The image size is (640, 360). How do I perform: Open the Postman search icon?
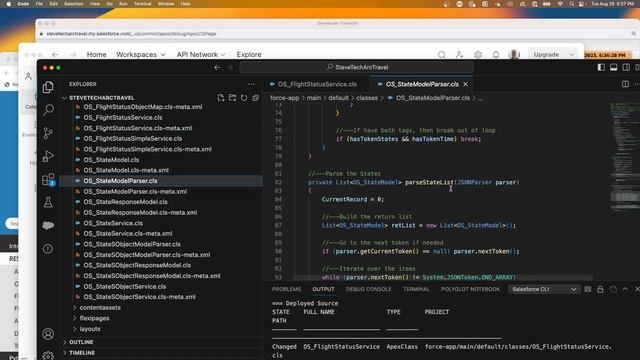coord(442,54)
